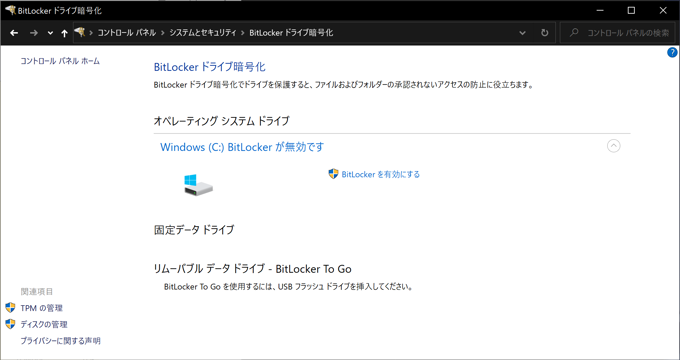Refresh the control panel page
The image size is (680, 360).
tap(545, 33)
